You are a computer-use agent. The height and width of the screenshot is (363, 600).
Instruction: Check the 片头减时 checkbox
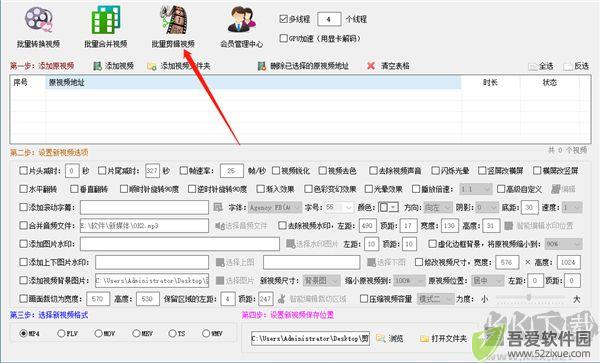point(23,171)
